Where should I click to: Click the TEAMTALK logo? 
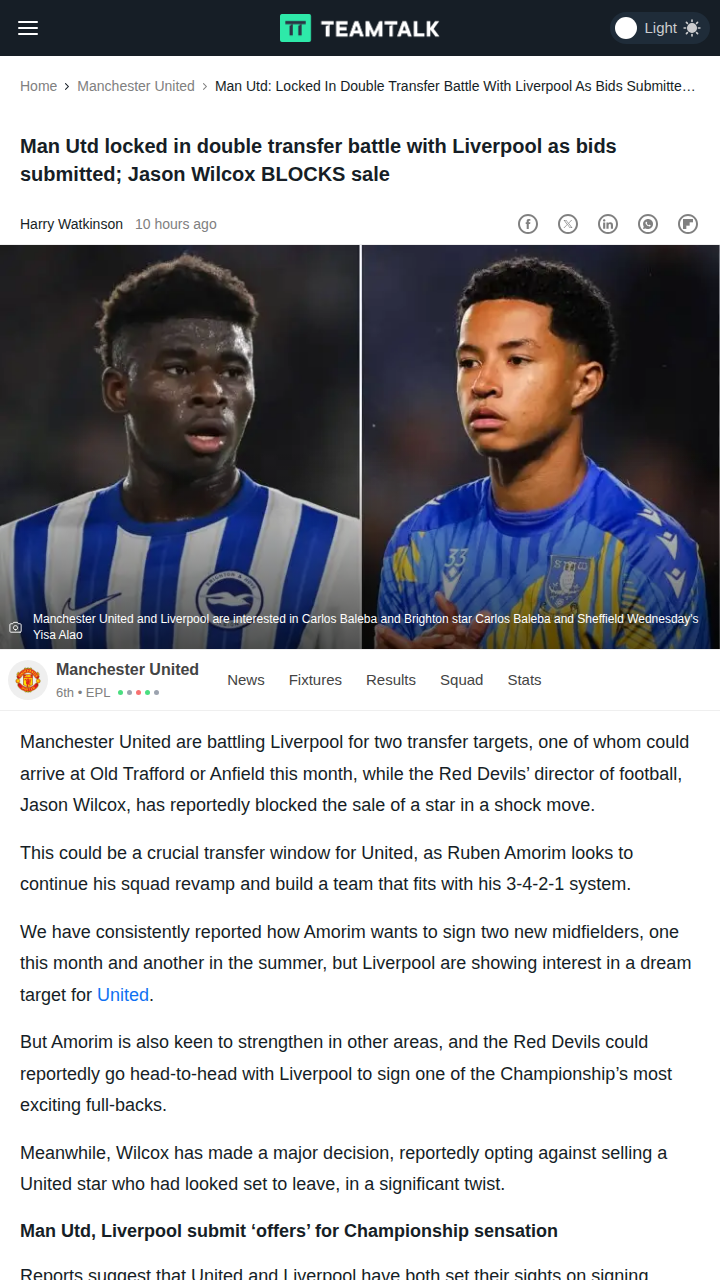(x=360, y=28)
